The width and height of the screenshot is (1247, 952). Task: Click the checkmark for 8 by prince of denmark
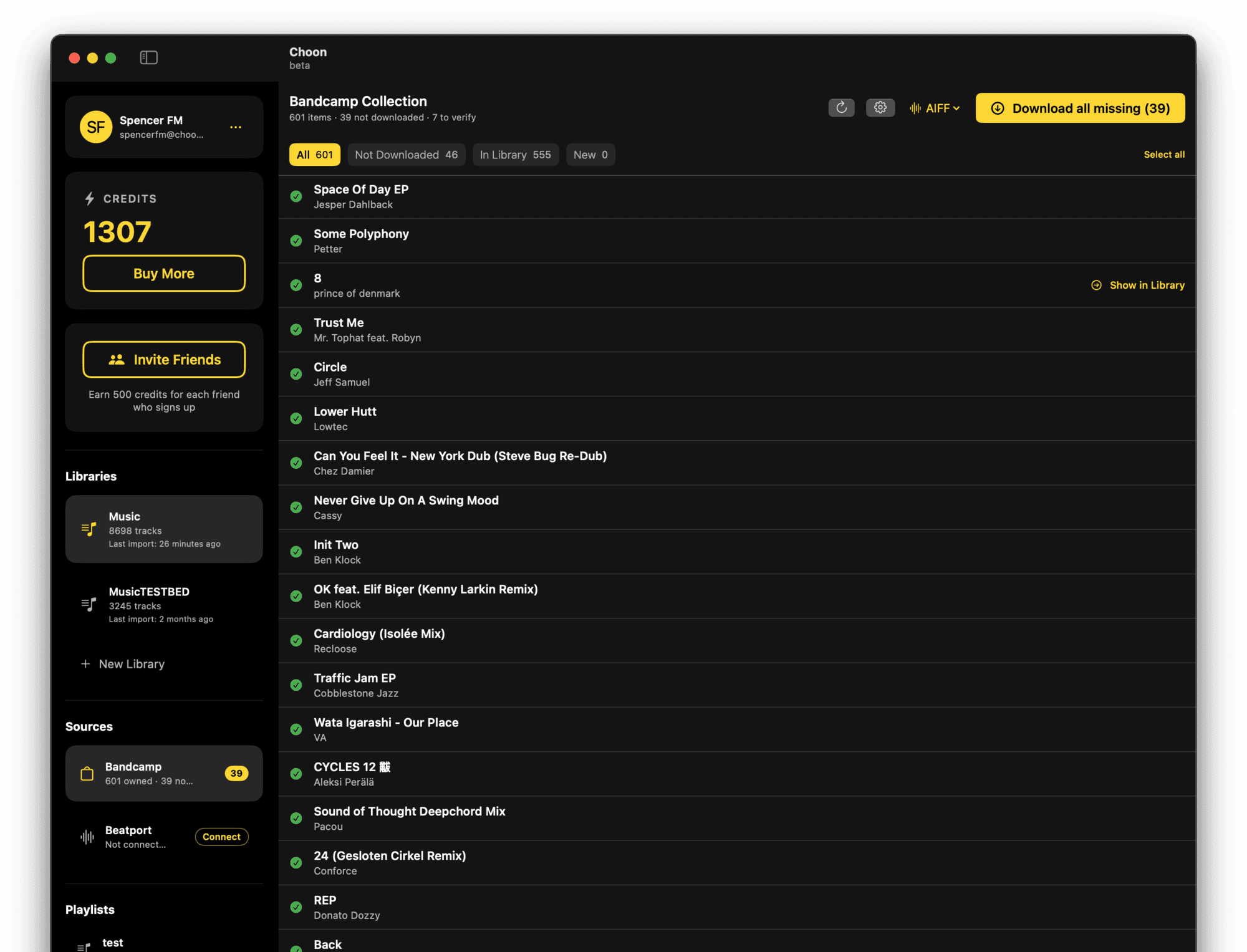click(296, 285)
